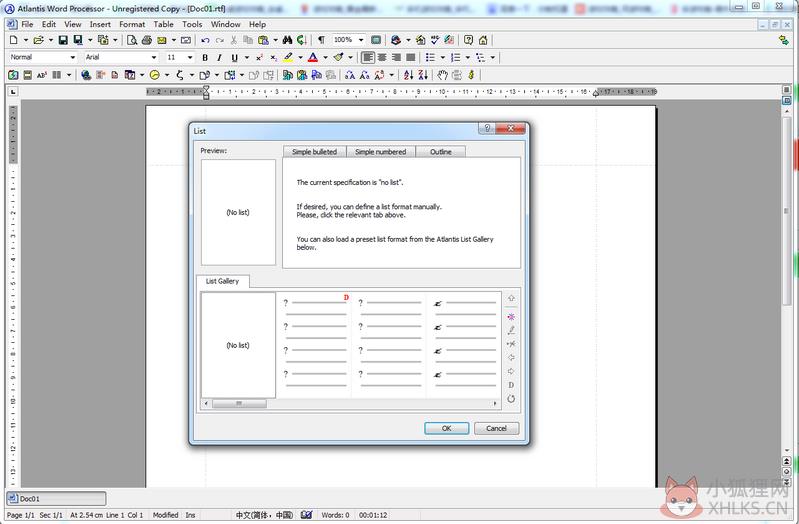Click the spellcheck ABC icon

(435, 40)
